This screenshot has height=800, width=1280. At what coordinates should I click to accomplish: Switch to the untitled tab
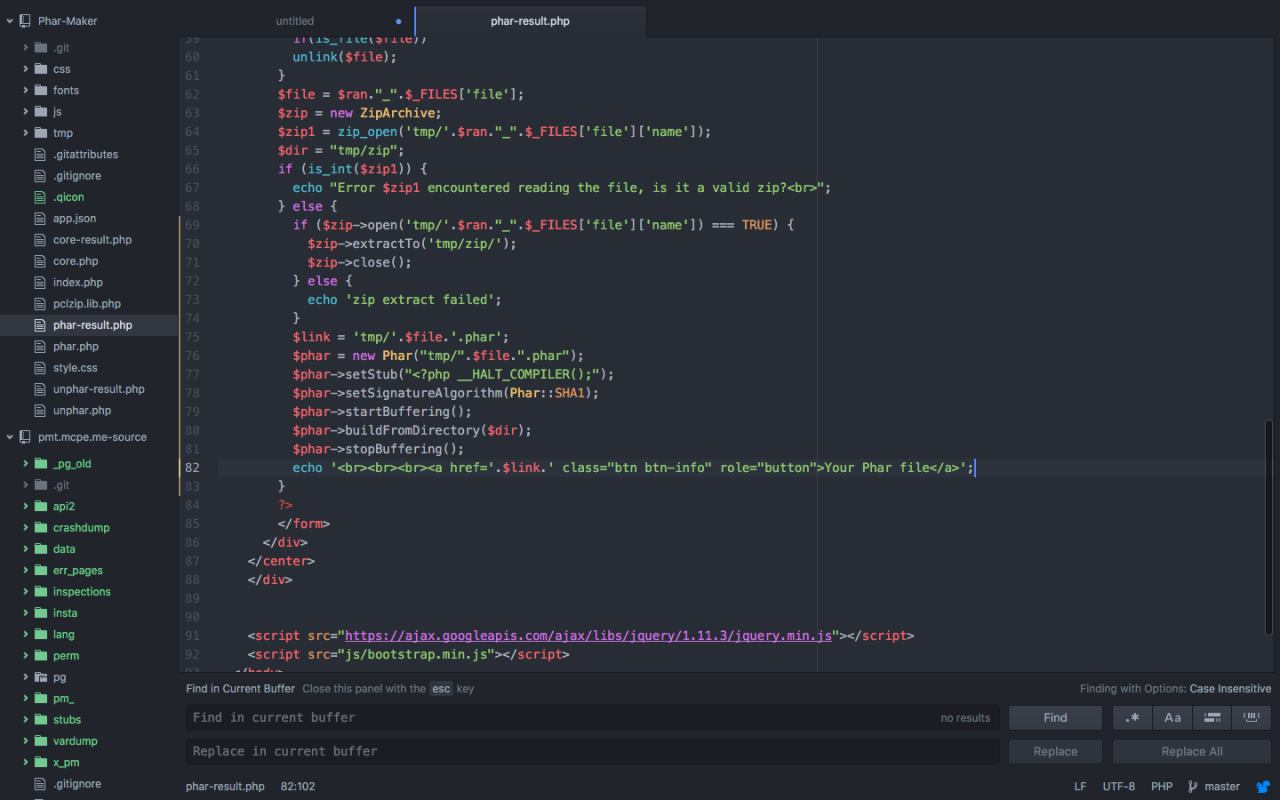pos(295,21)
